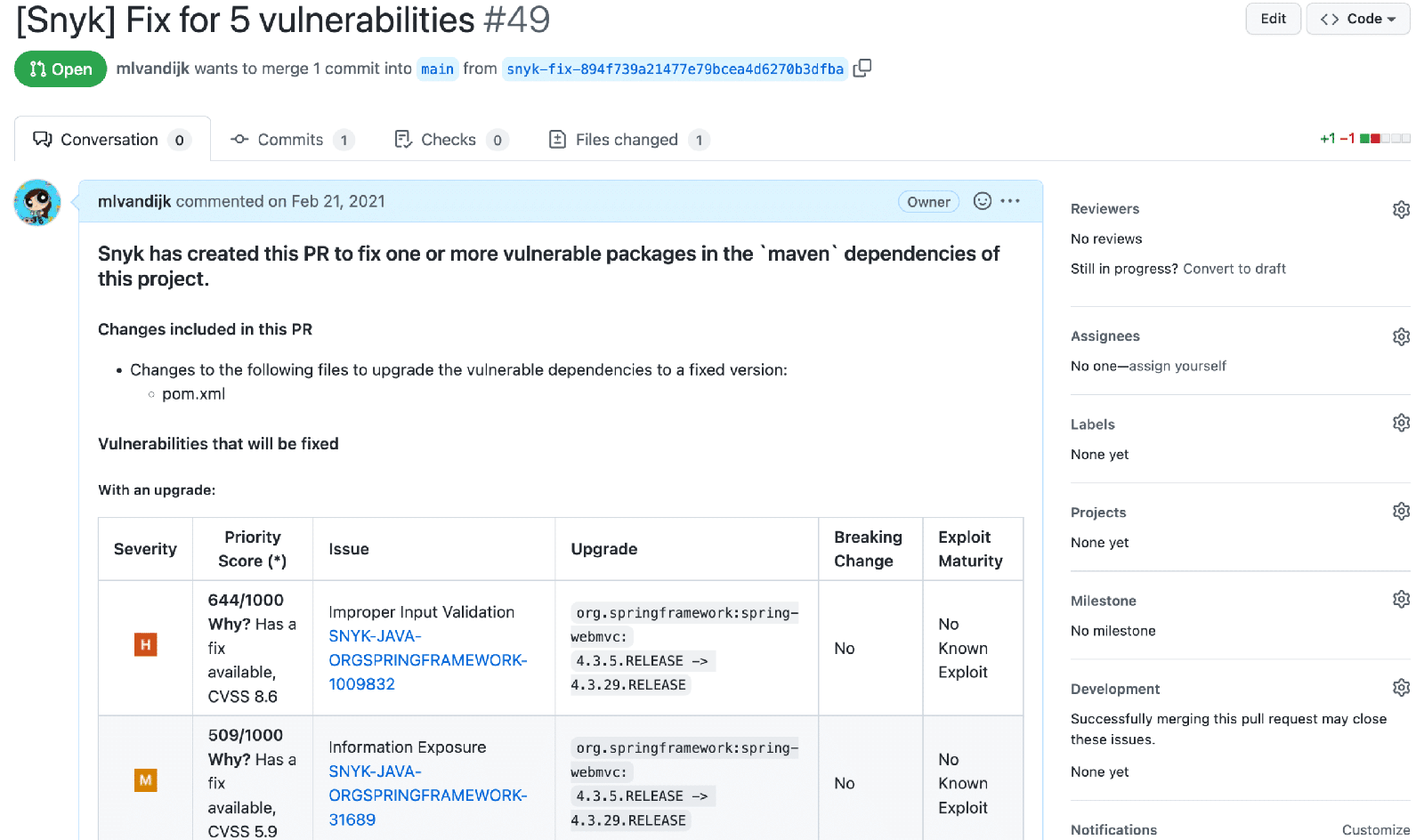
Task: Click the diffstat colored blocks indicator
Action: pyautogui.click(x=1385, y=139)
